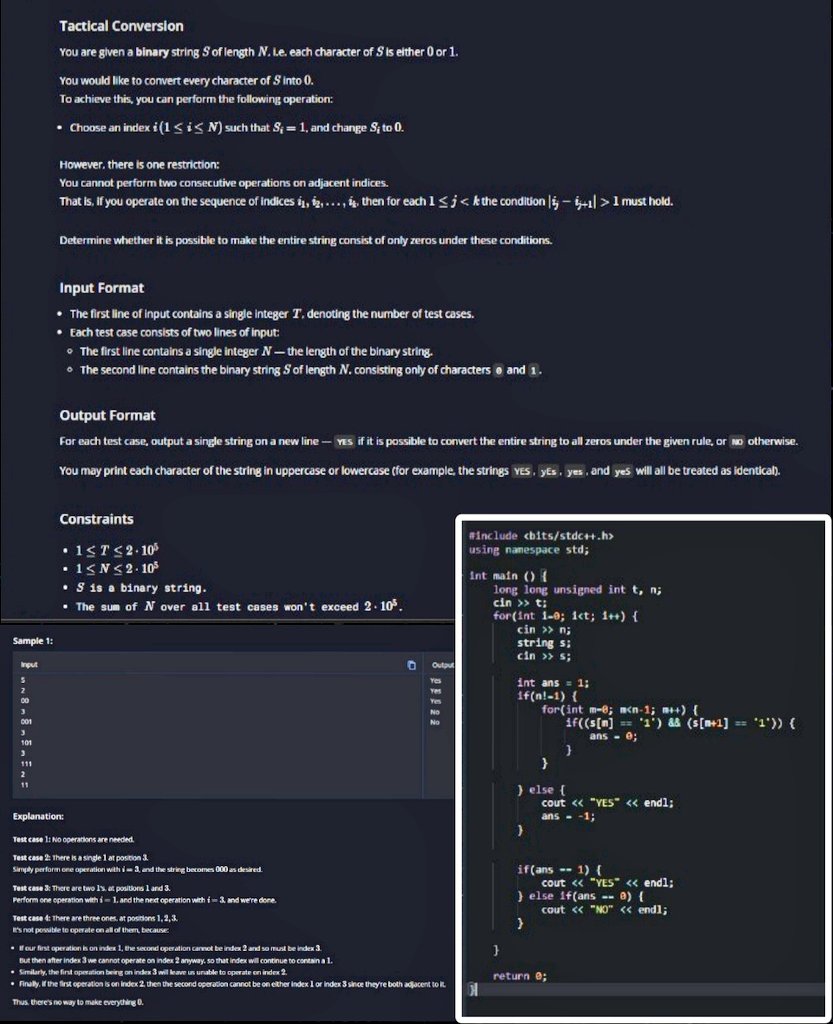Select the 'Output Format' heading

tap(108, 415)
